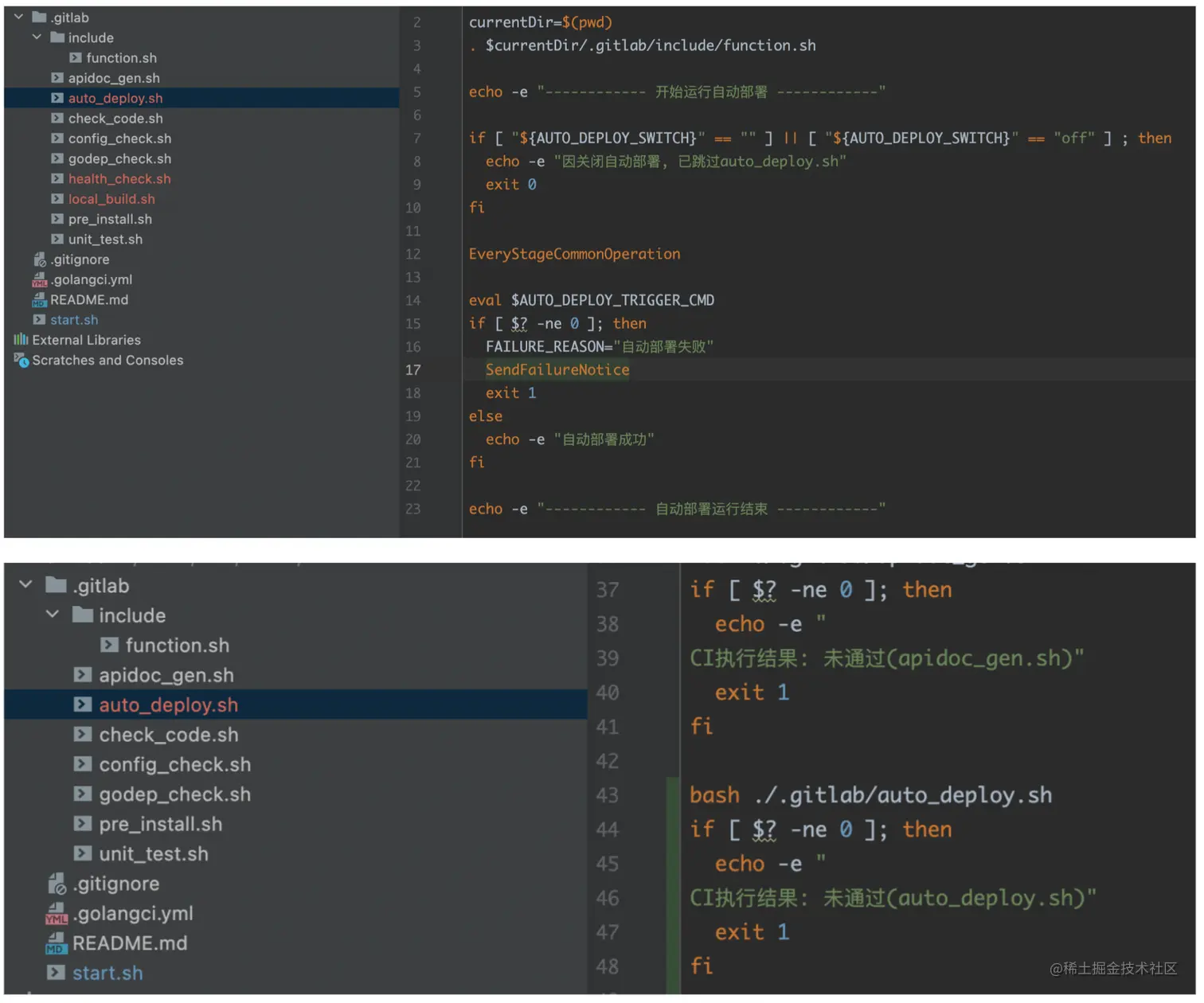Viewport: 1204px width, 1003px height.
Task: Open godep_check.sh in the lower project tree
Action: (175, 794)
